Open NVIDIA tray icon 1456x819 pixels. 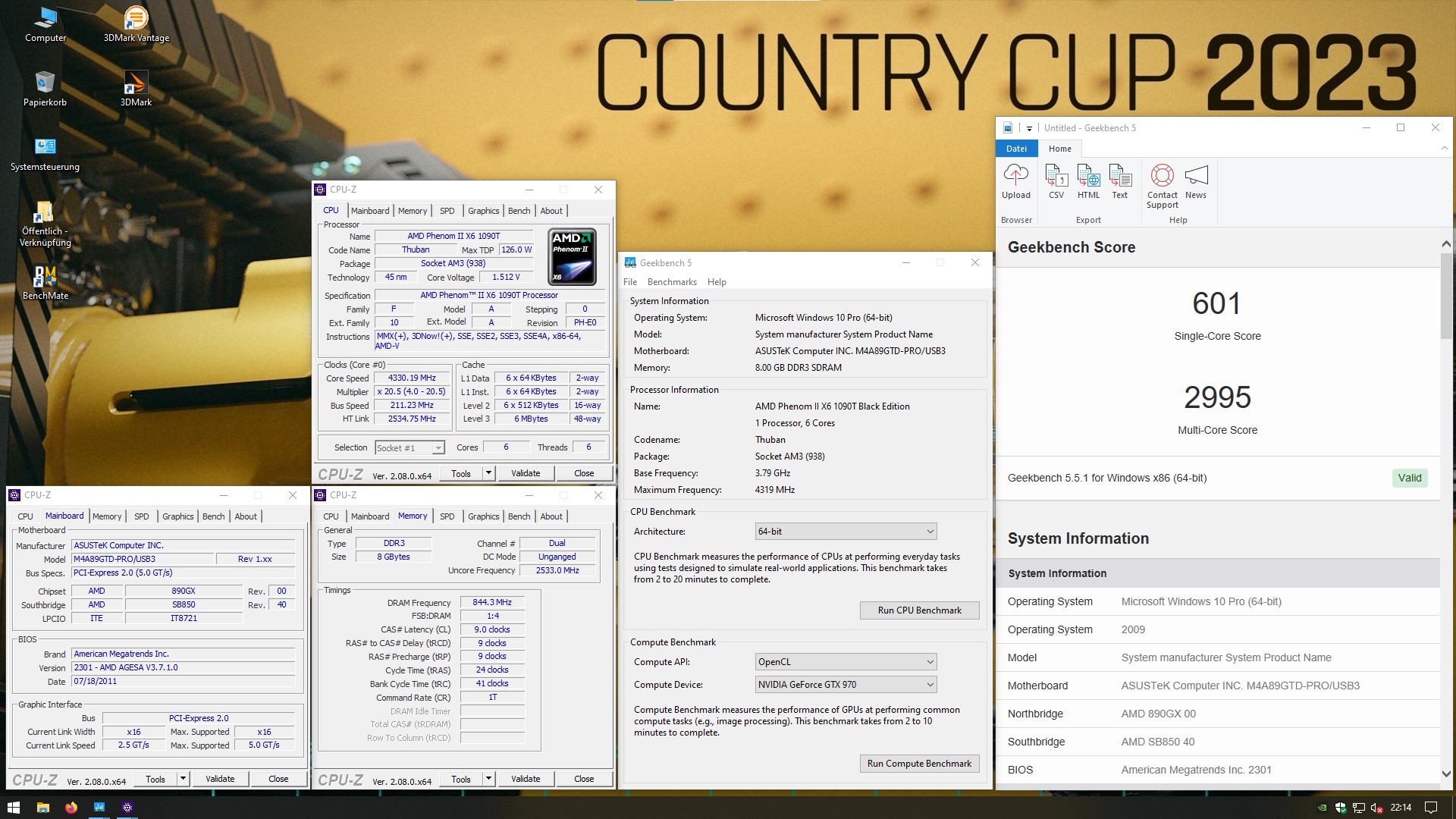1323,808
